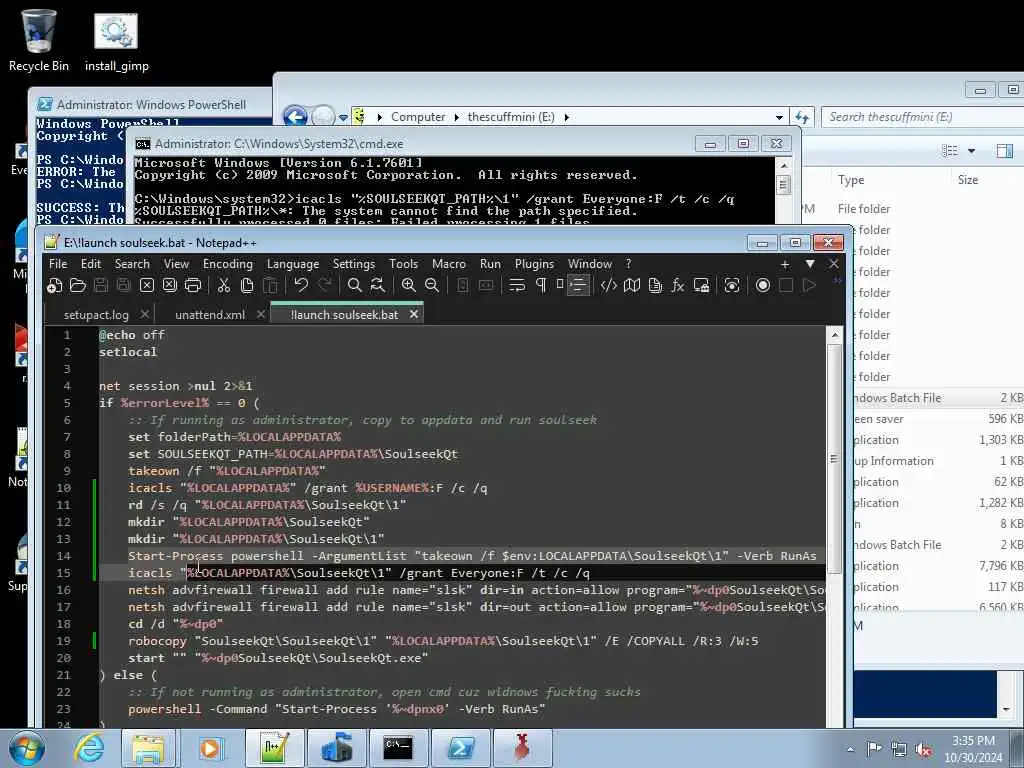1024x768 pixels.
Task: Click the Print toolbar icon
Action: (193, 285)
